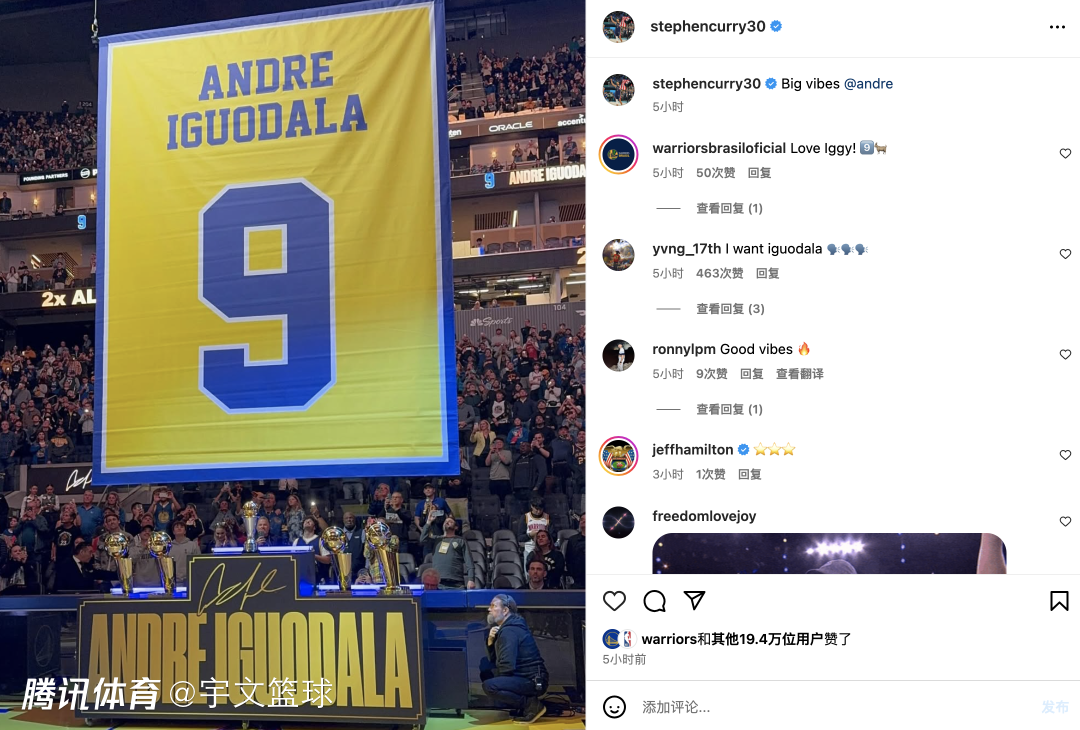Like warriorsbrasiloficial's Love Iggy comment

click(x=1065, y=154)
